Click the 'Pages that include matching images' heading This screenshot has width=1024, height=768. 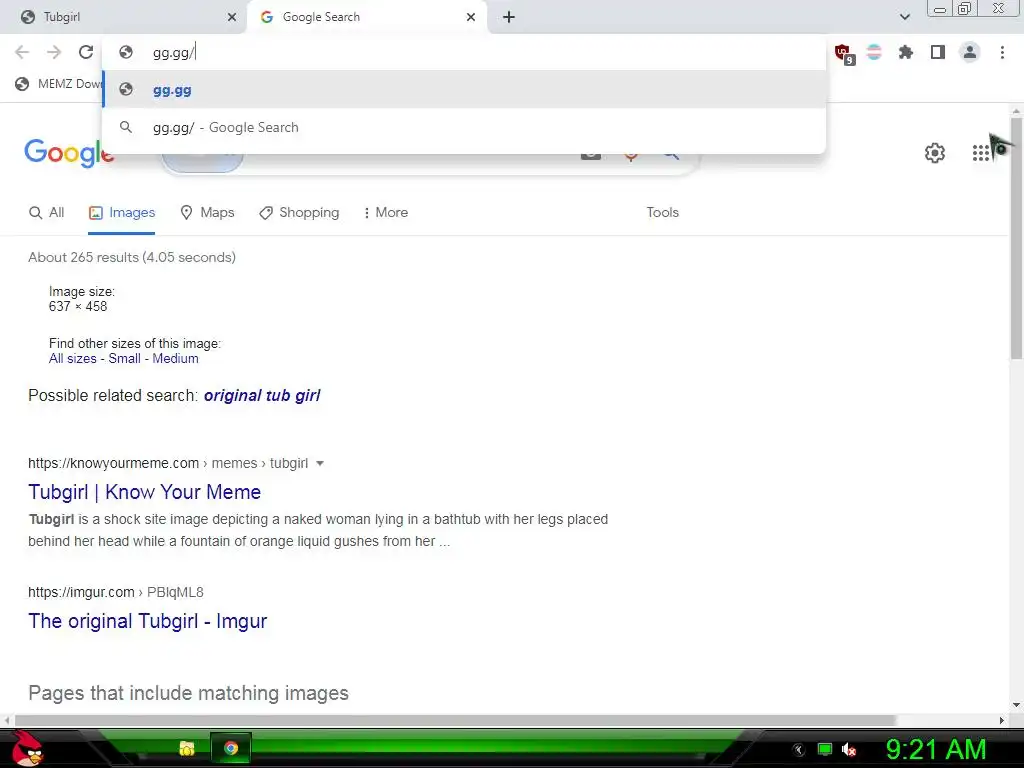188,693
